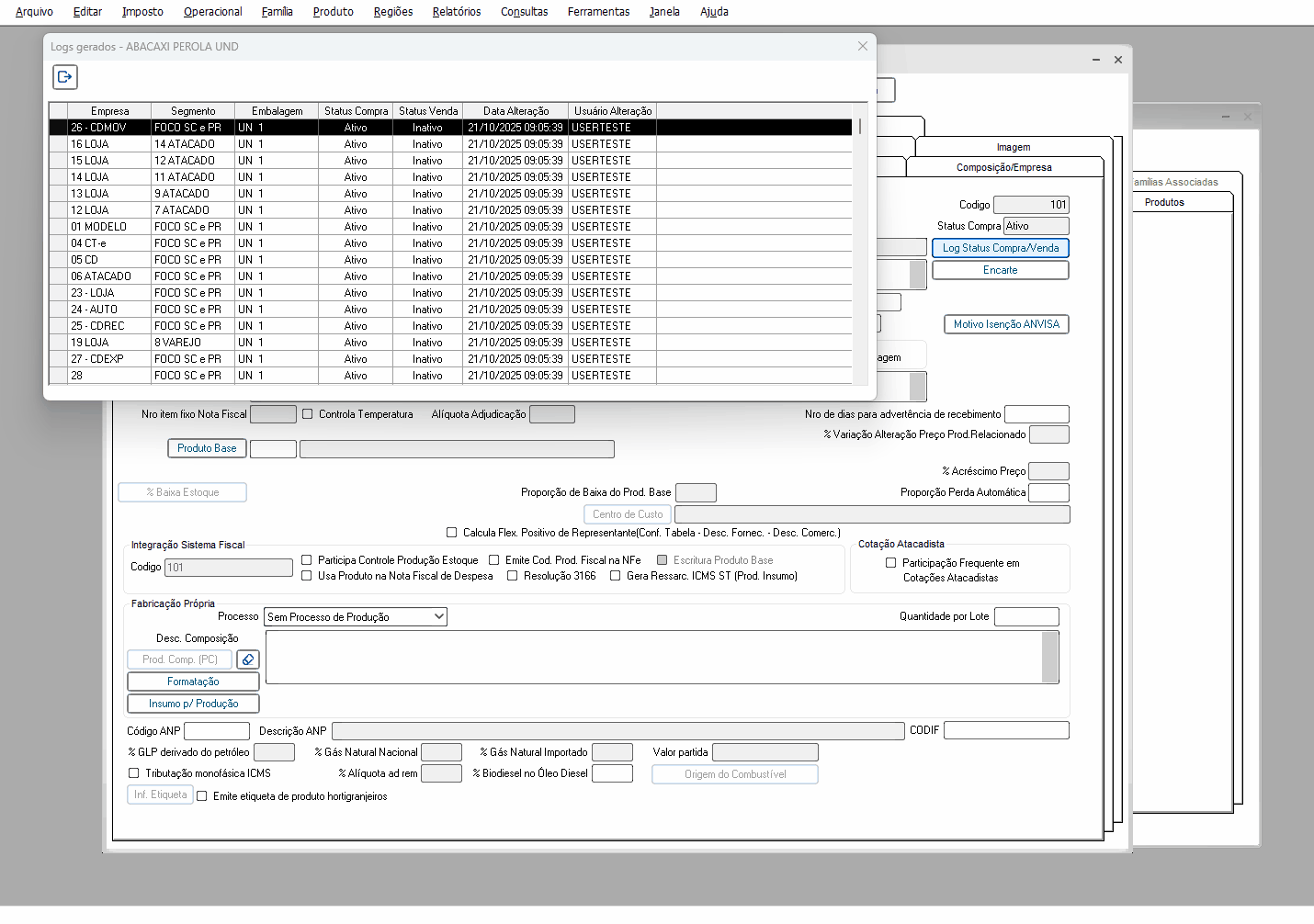Screen dimensions: 1314x924
Task: Click the '9 ATACADO' segment cell
Action: click(x=193, y=194)
